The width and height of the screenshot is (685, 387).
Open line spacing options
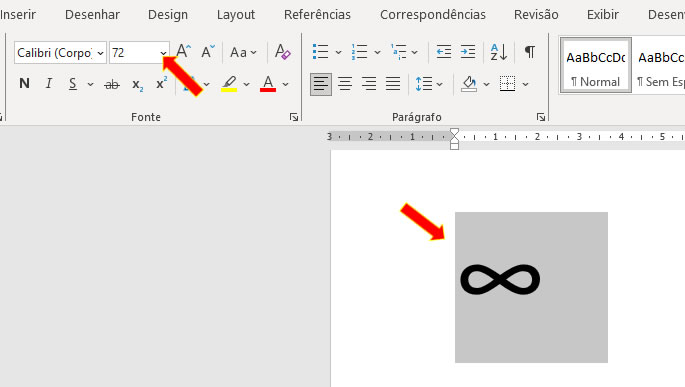tap(429, 83)
